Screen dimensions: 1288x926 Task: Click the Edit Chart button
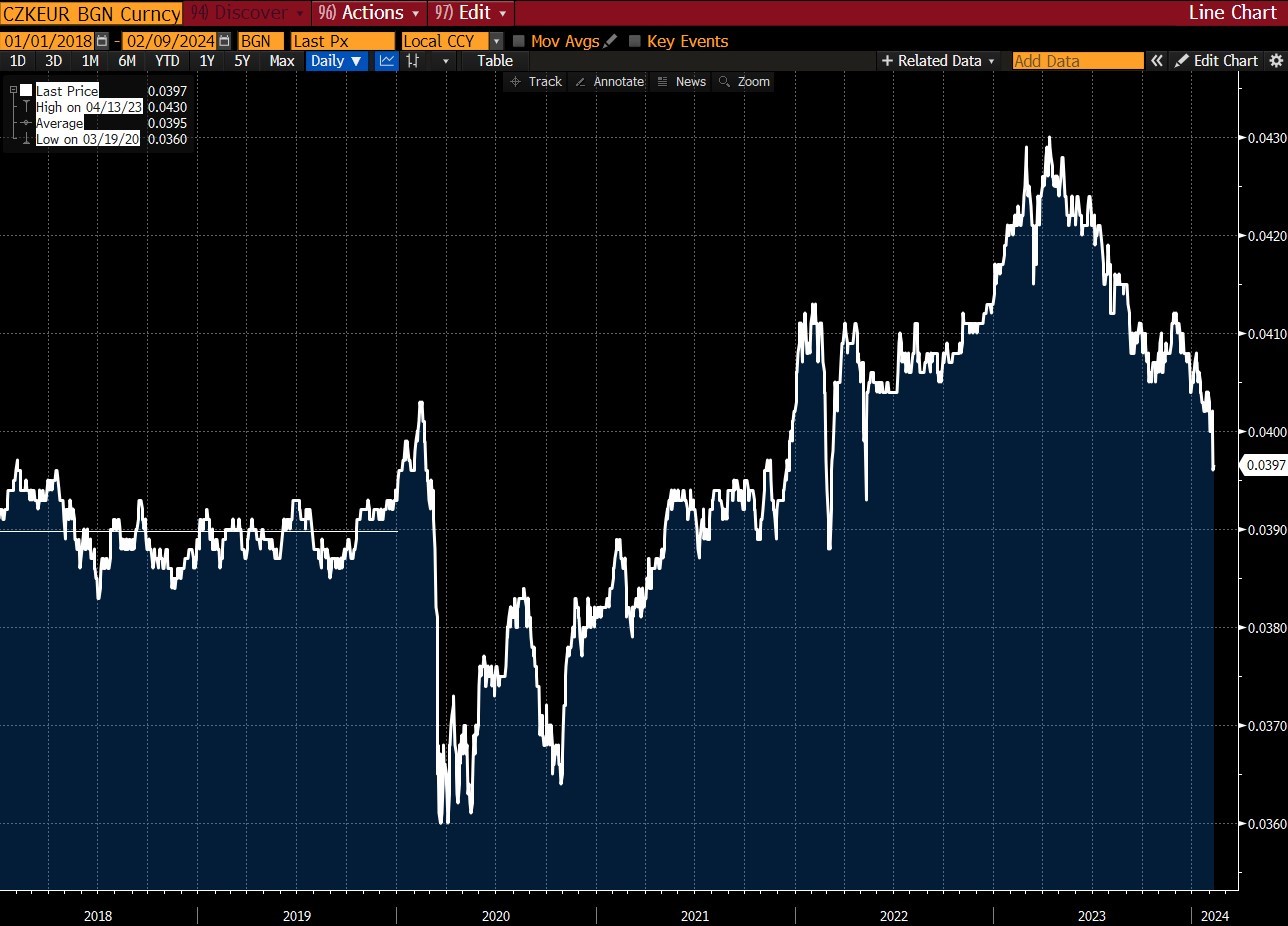[x=1216, y=61]
